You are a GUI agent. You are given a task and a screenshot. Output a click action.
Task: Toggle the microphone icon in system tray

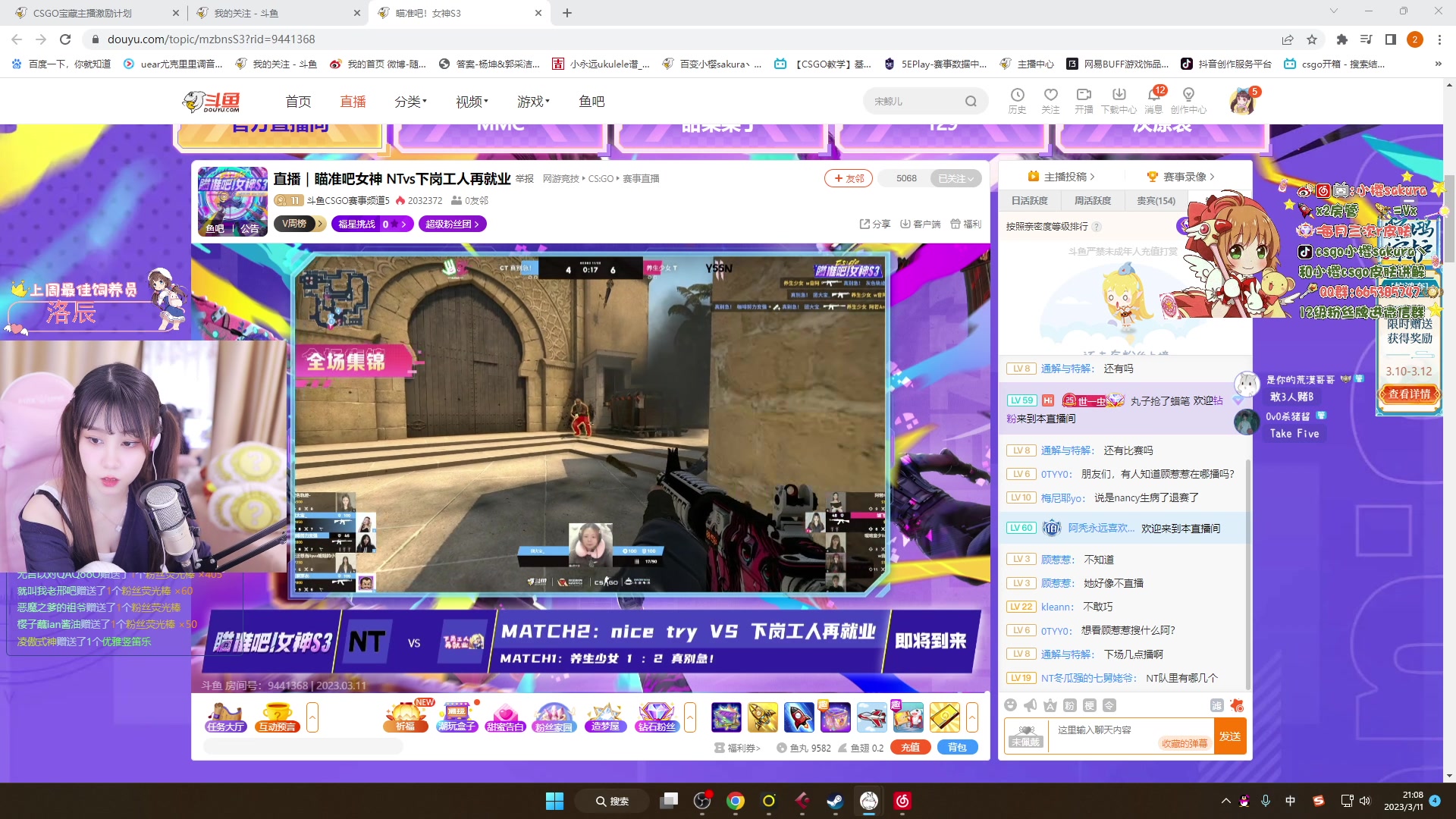coord(1266,801)
